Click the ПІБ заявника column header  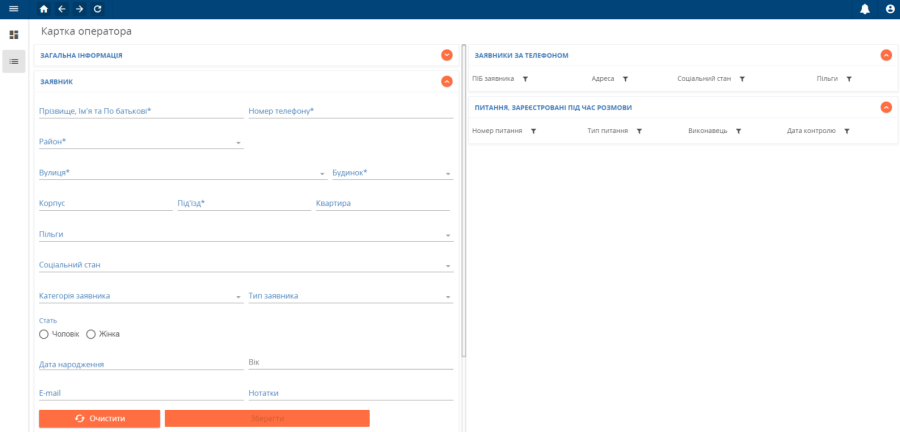coord(493,79)
